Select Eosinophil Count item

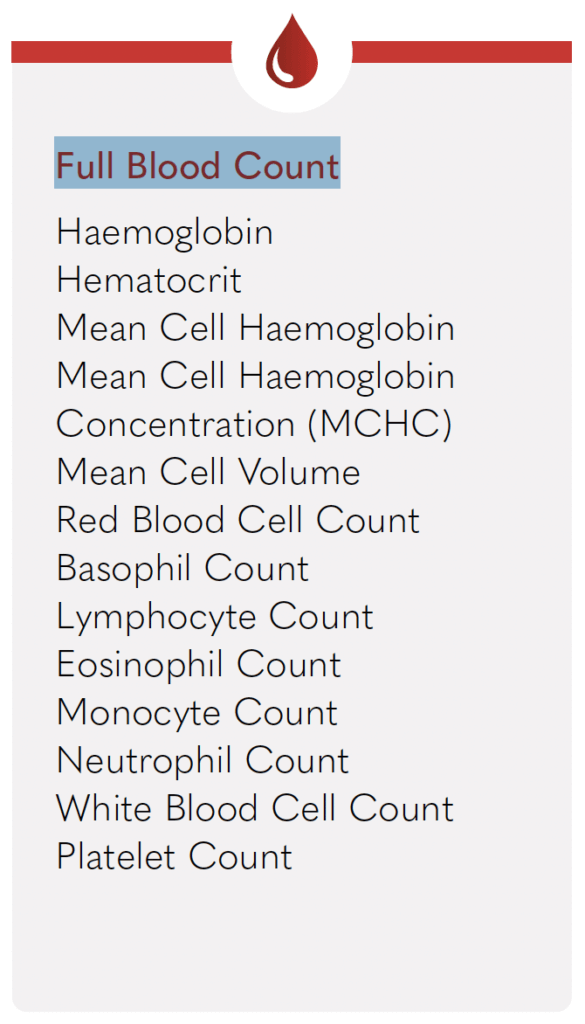[199, 664]
